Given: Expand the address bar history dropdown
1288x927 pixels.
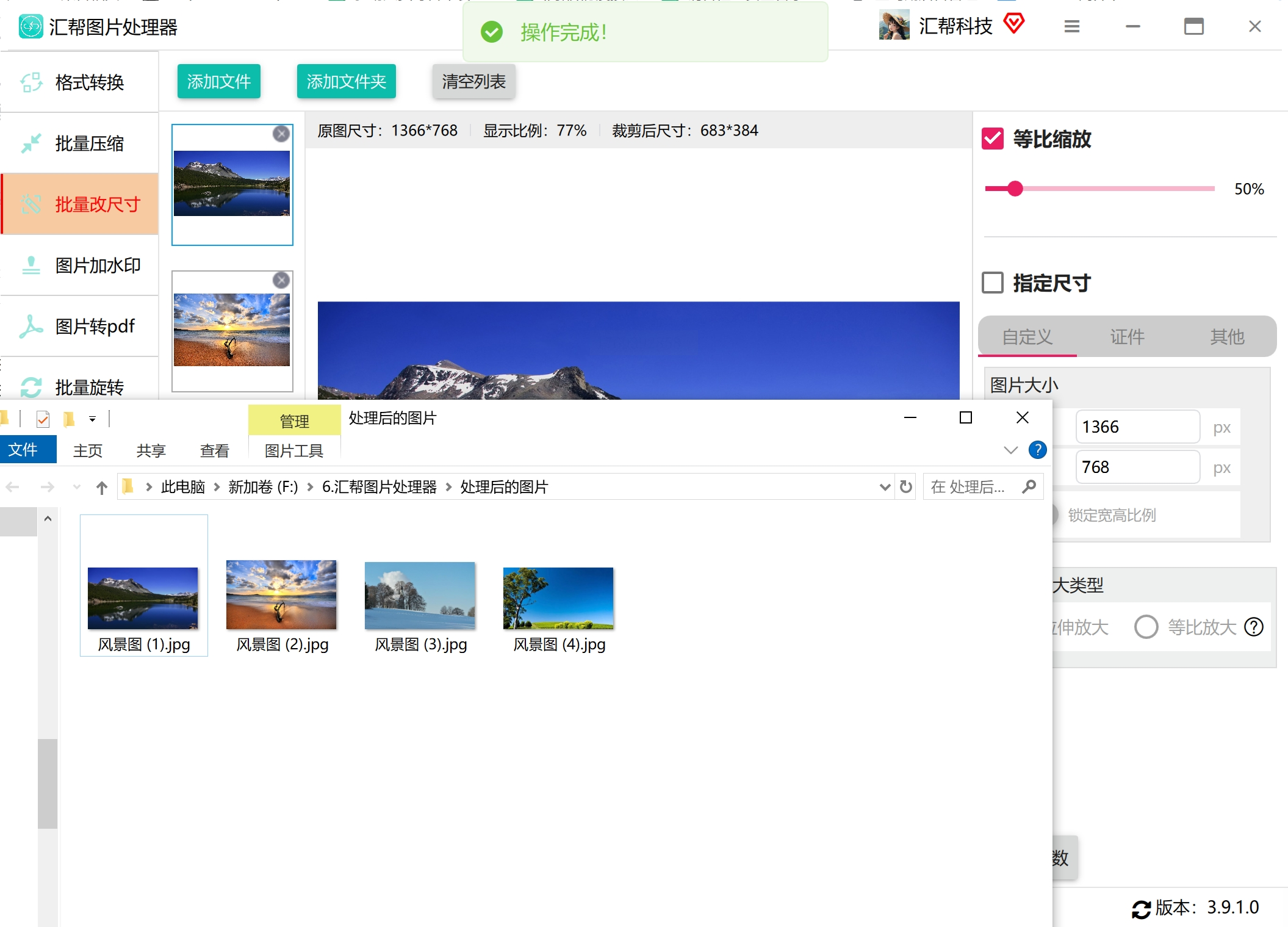Looking at the screenshot, I should pos(885,487).
